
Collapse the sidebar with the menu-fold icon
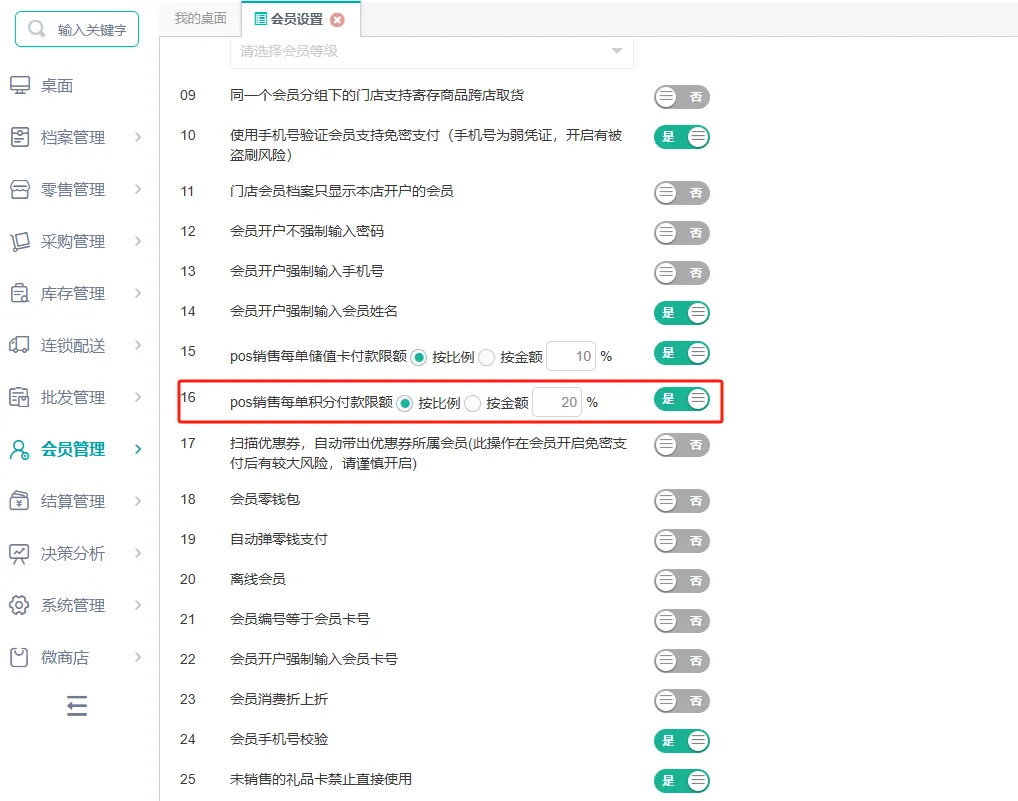77,706
